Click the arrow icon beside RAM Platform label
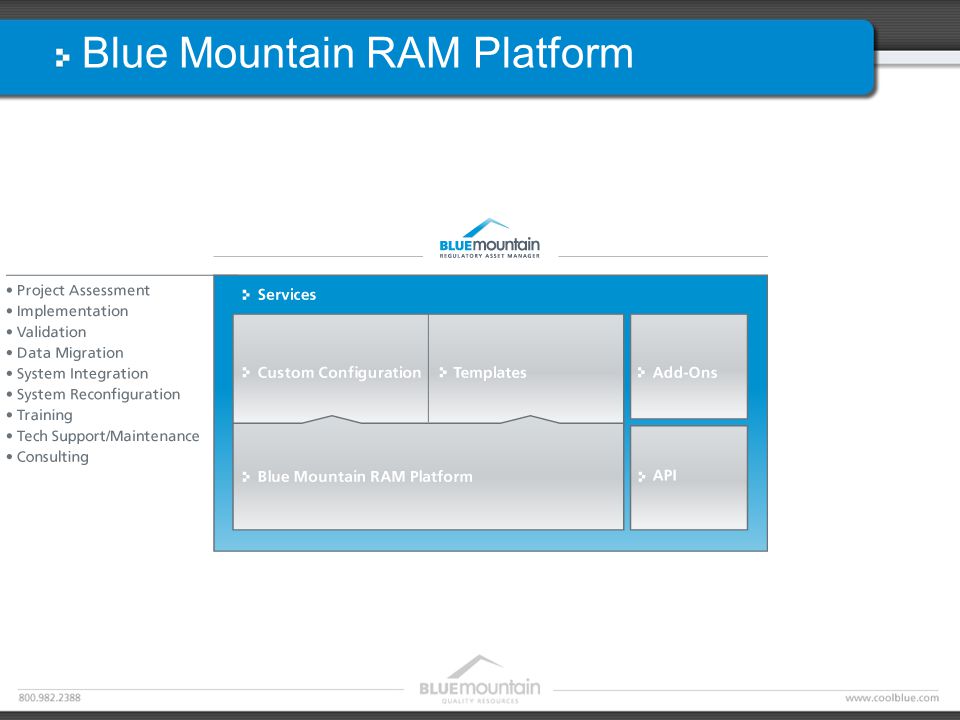Screen dimensions: 960x720 pyautogui.click(x=246, y=476)
